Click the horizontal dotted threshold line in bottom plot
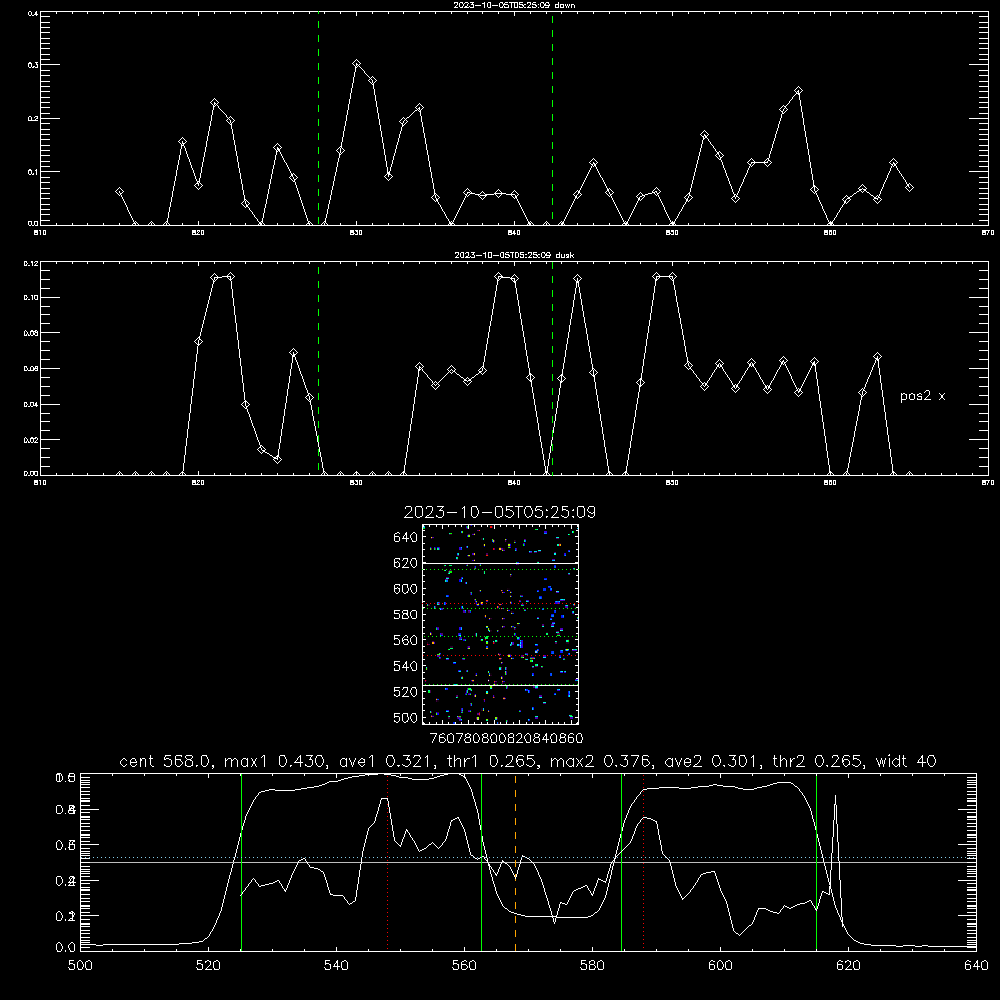The image size is (1000, 1000). click(528, 858)
